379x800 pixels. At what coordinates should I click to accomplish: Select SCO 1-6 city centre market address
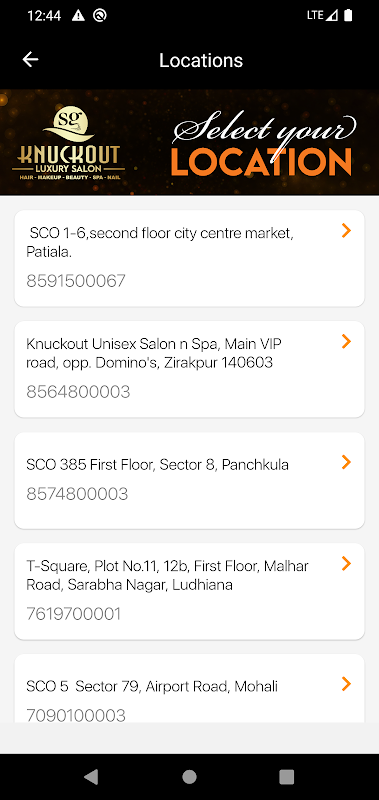click(x=160, y=242)
